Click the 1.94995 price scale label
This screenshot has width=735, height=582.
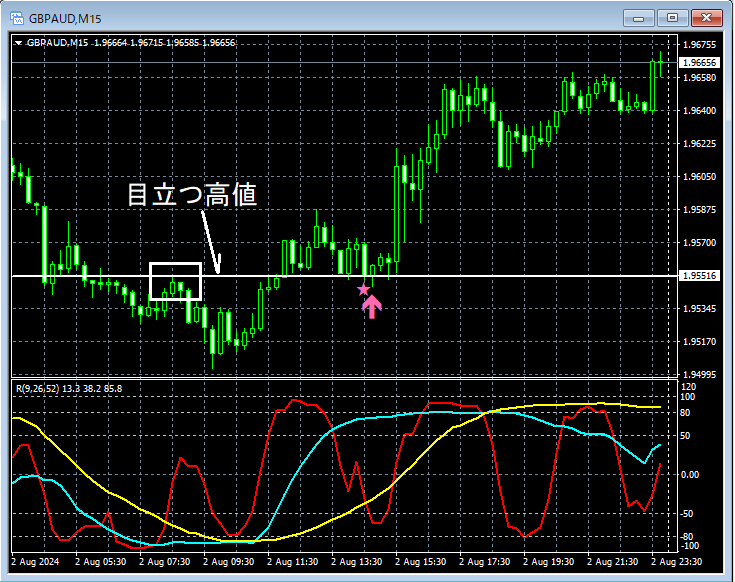point(699,374)
